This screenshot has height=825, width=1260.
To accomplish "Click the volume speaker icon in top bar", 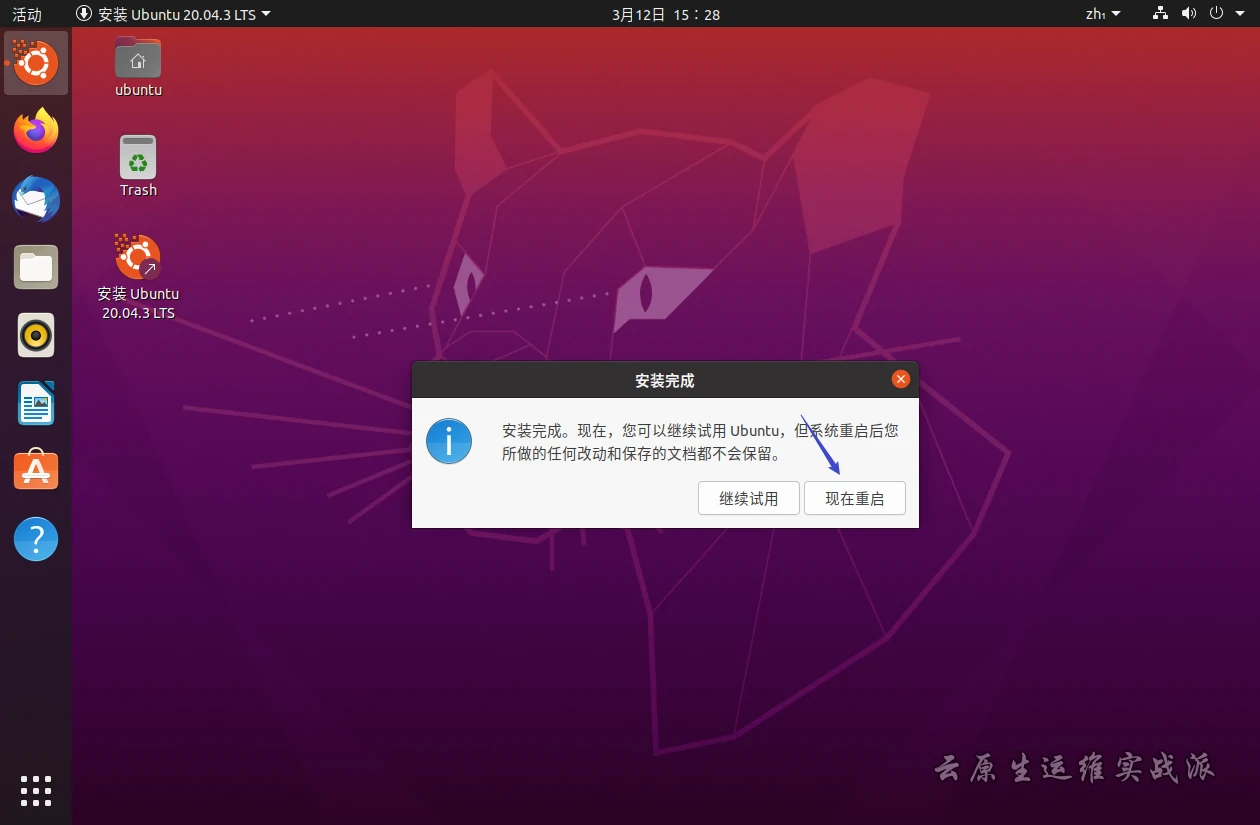I will click(1189, 14).
